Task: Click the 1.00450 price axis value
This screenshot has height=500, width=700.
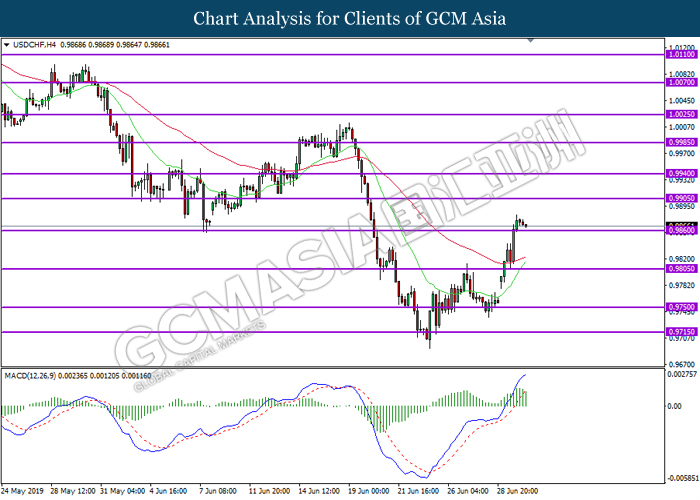Action: pyautogui.click(x=682, y=100)
